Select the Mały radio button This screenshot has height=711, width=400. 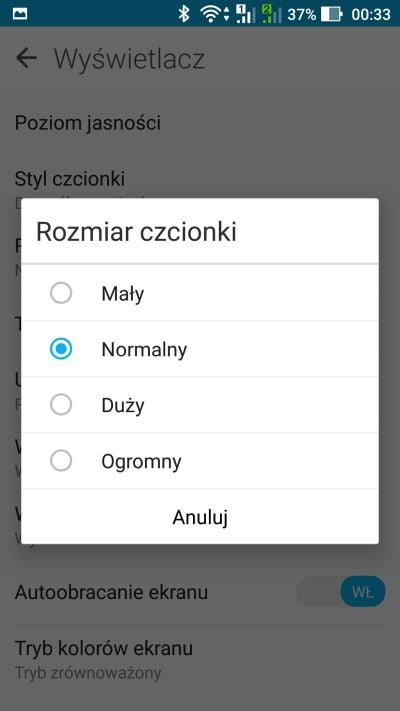click(61, 293)
